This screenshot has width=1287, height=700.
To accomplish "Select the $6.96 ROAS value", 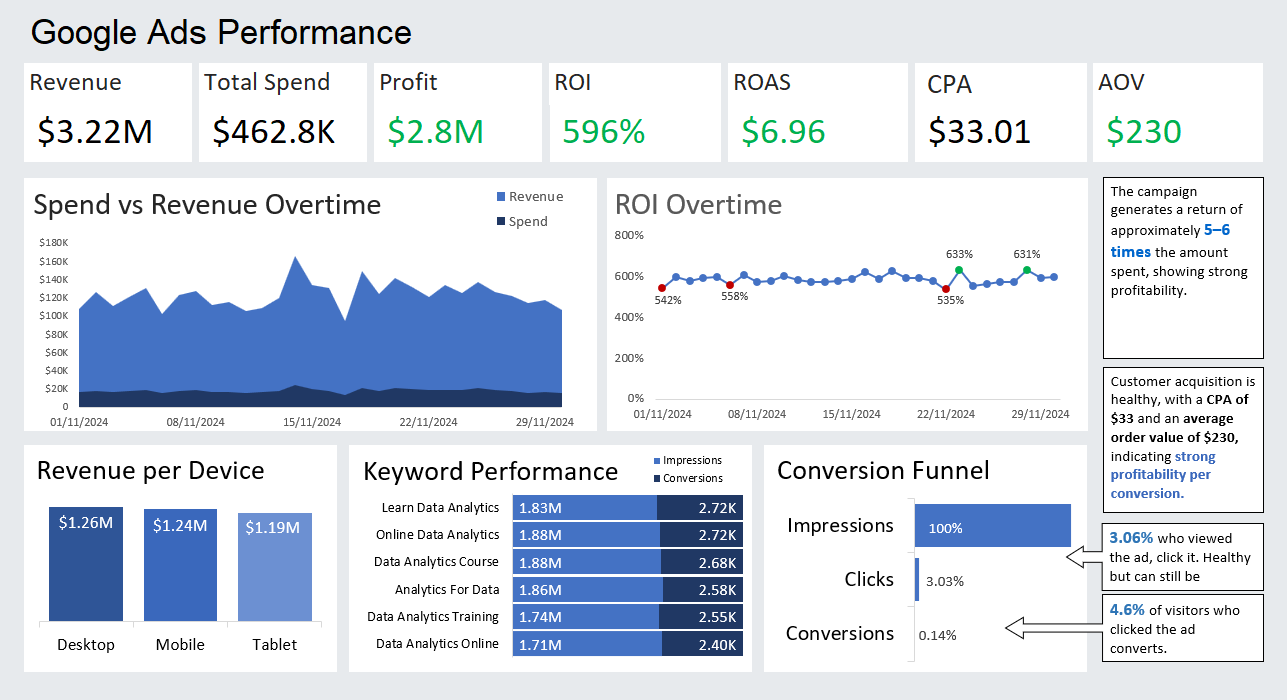I will [x=783, y=131].
